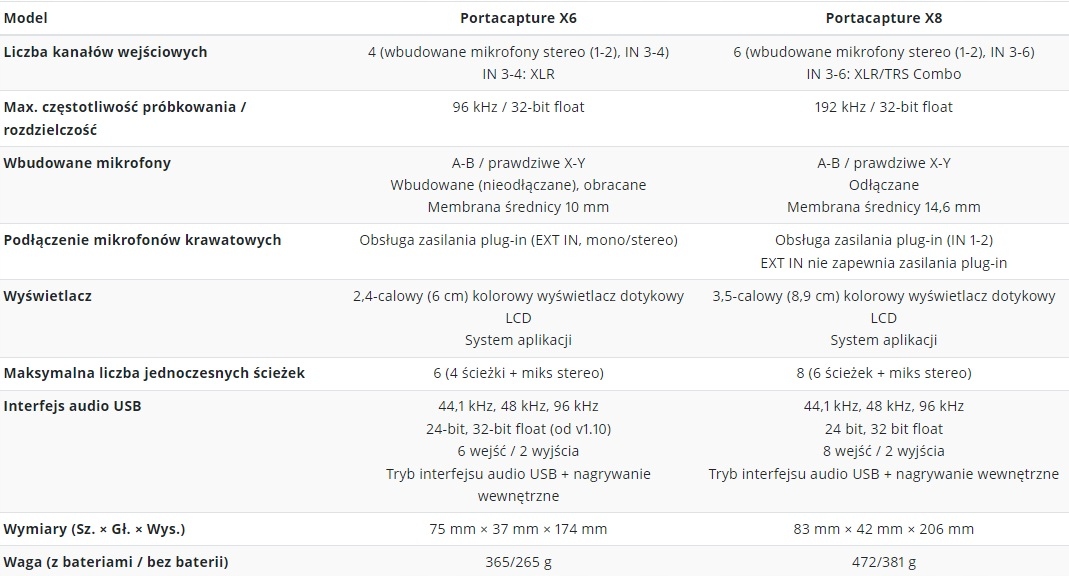Click the 192 kHz / 32-bit float cell
Screen dimensions: 1069x576
click(x=883, y=107)
